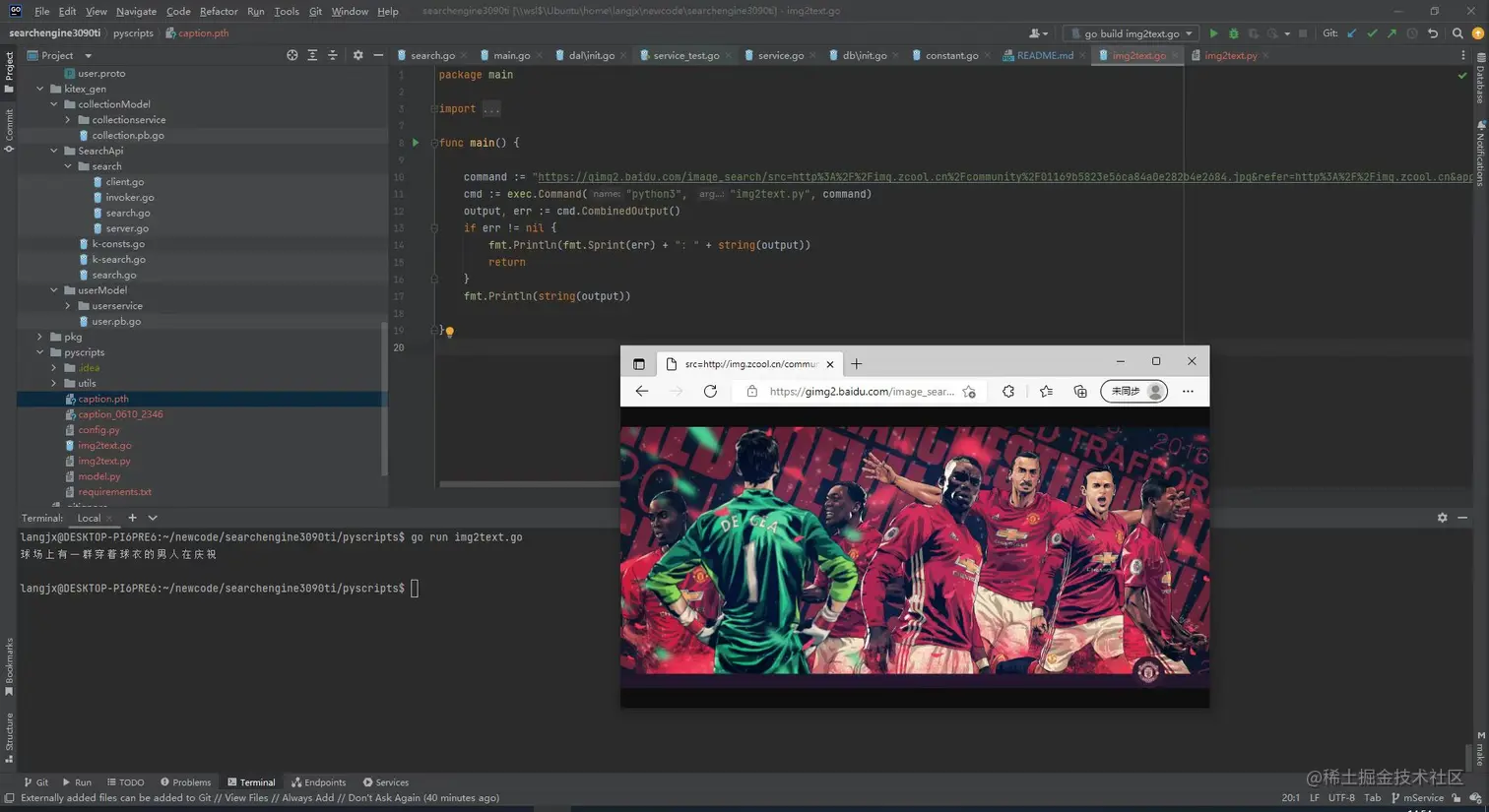This screenshot has height=812, width=1489.
Task: Push commits with the green Git arrow
Action: 1392,33
